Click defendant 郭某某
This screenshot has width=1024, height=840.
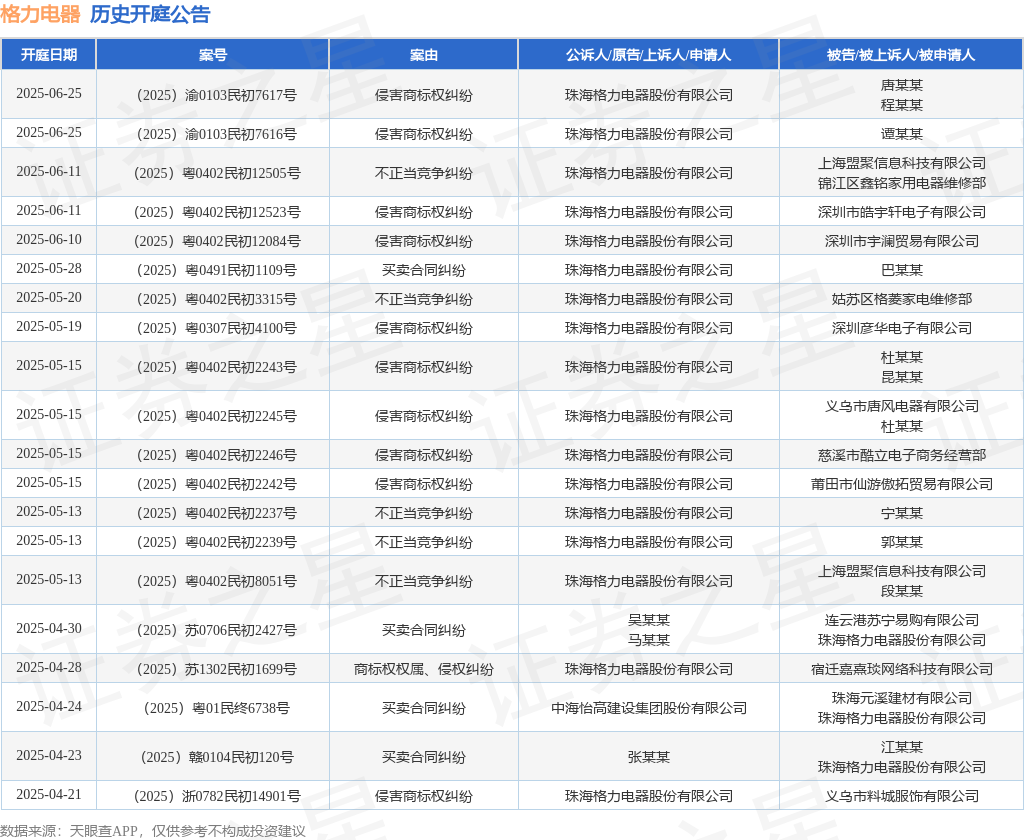pyautogui.click(x=901, y=543)
